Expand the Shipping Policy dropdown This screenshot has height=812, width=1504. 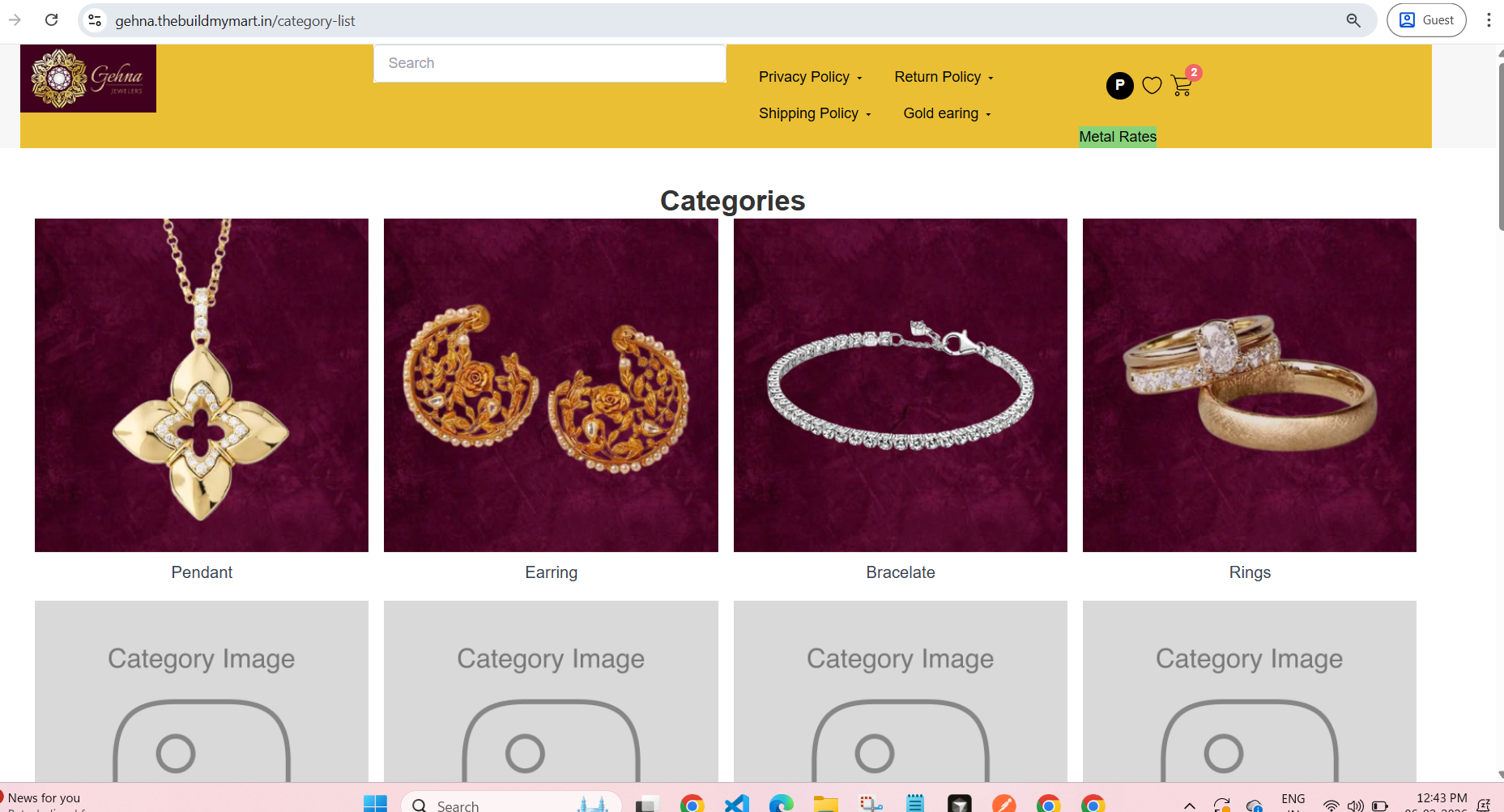815,113
